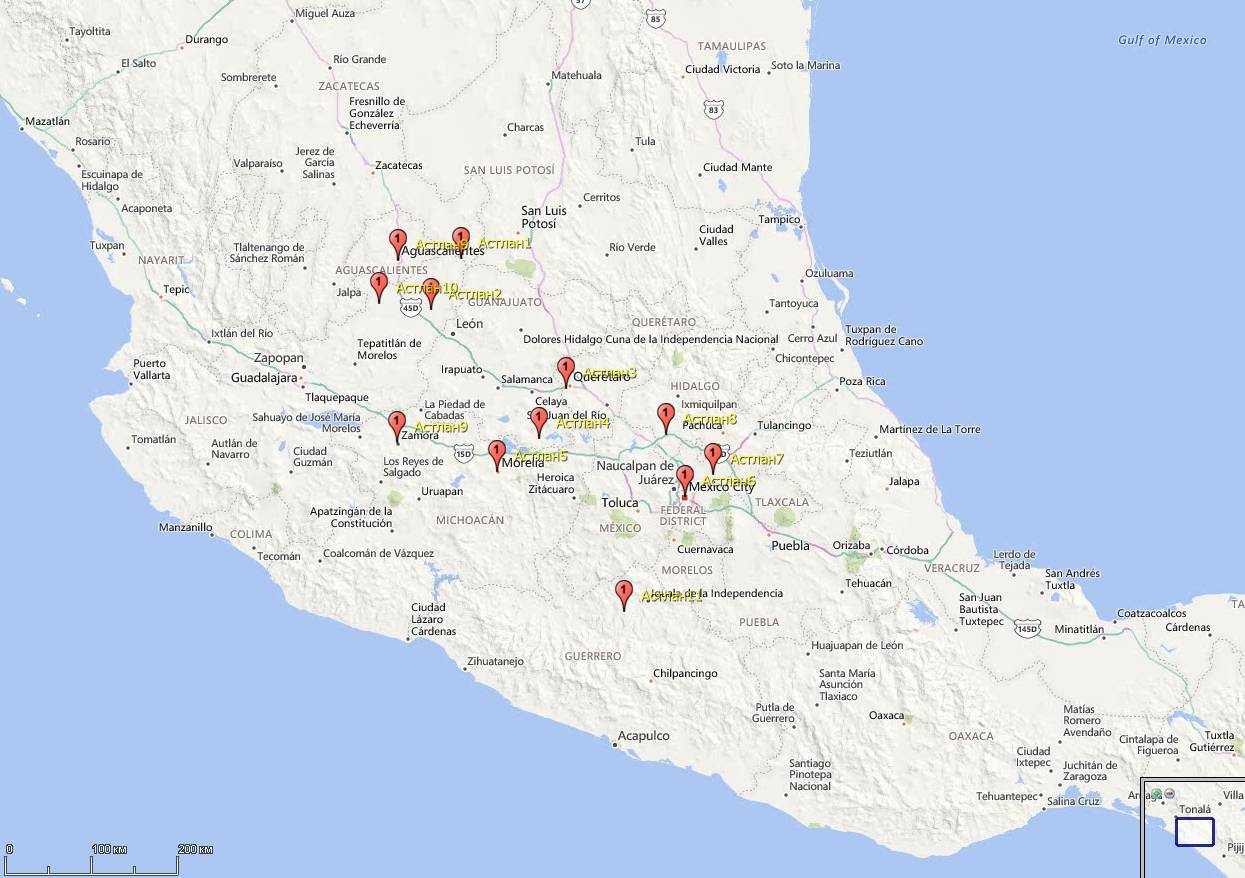Screen dimensions: 1245x878
Task: Click the green icon in the overview map
Action: 1156,794
